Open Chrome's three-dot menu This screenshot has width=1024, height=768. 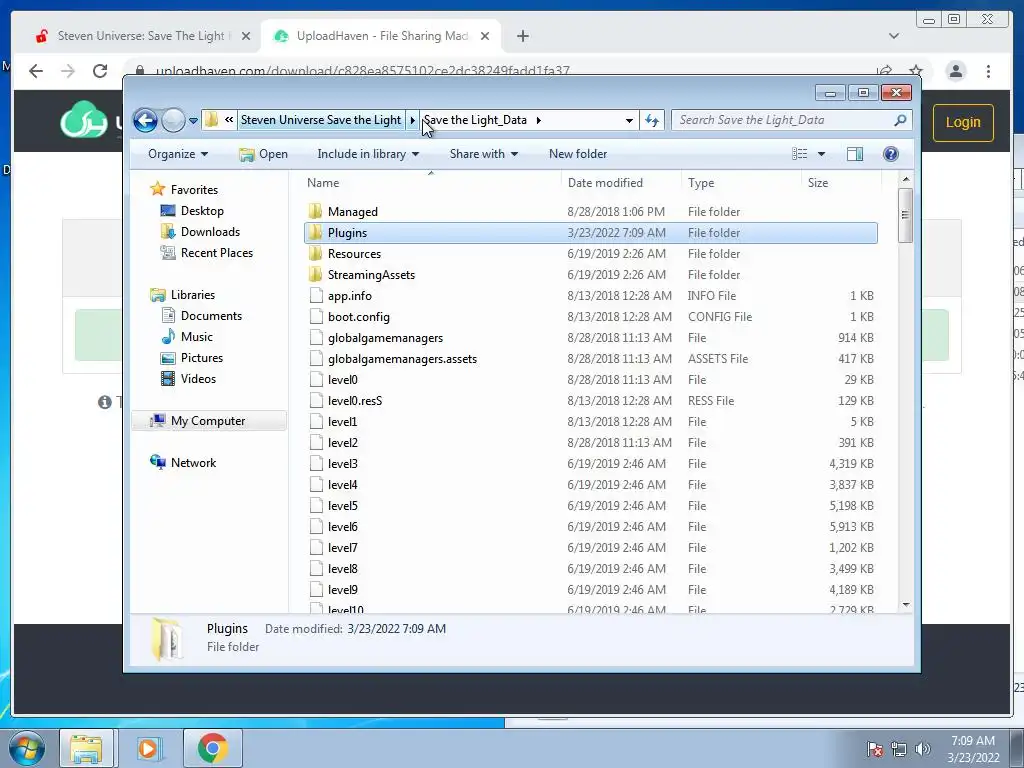click(989, 71)
